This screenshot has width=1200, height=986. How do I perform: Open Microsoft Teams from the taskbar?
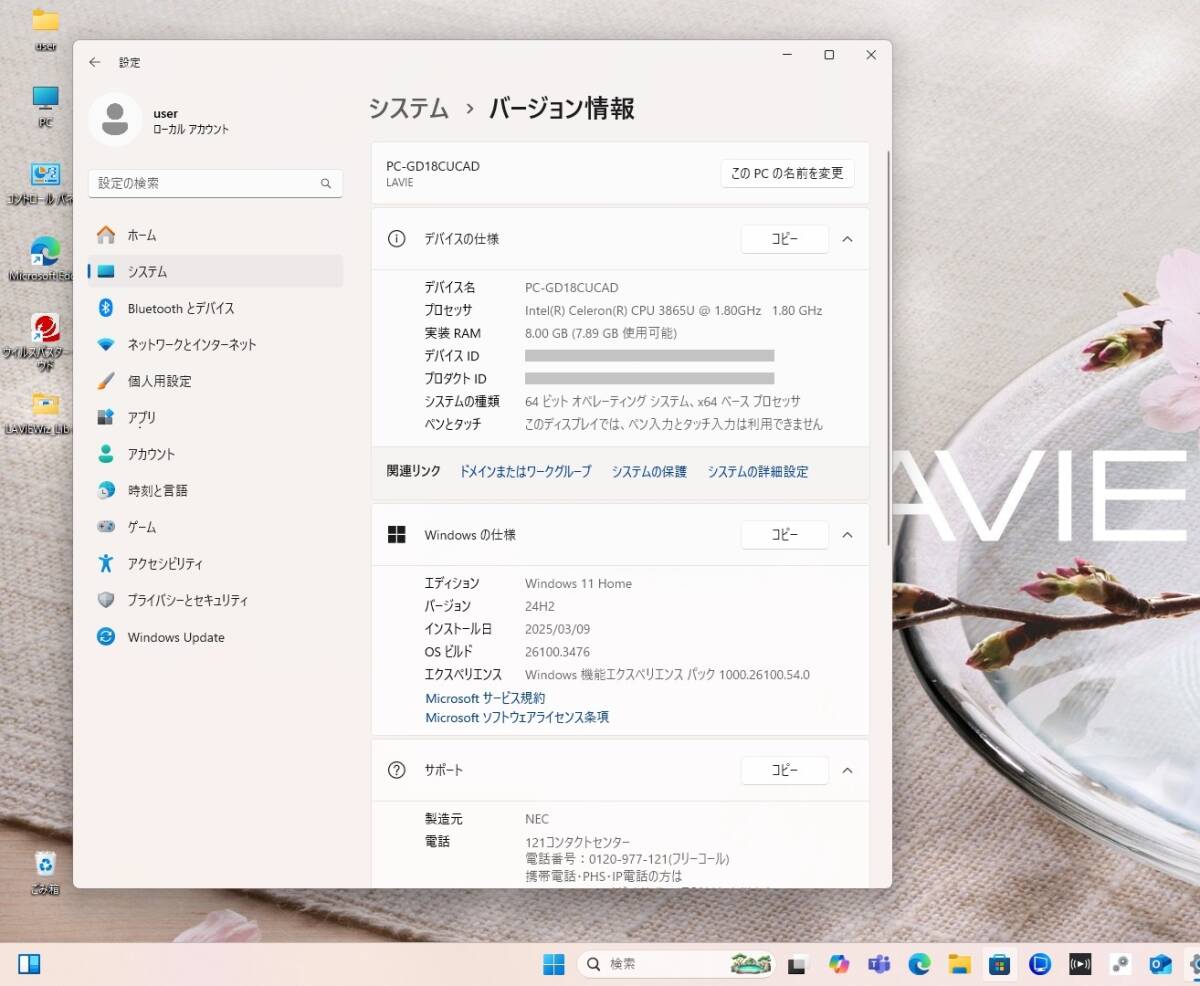pos(879,964)
